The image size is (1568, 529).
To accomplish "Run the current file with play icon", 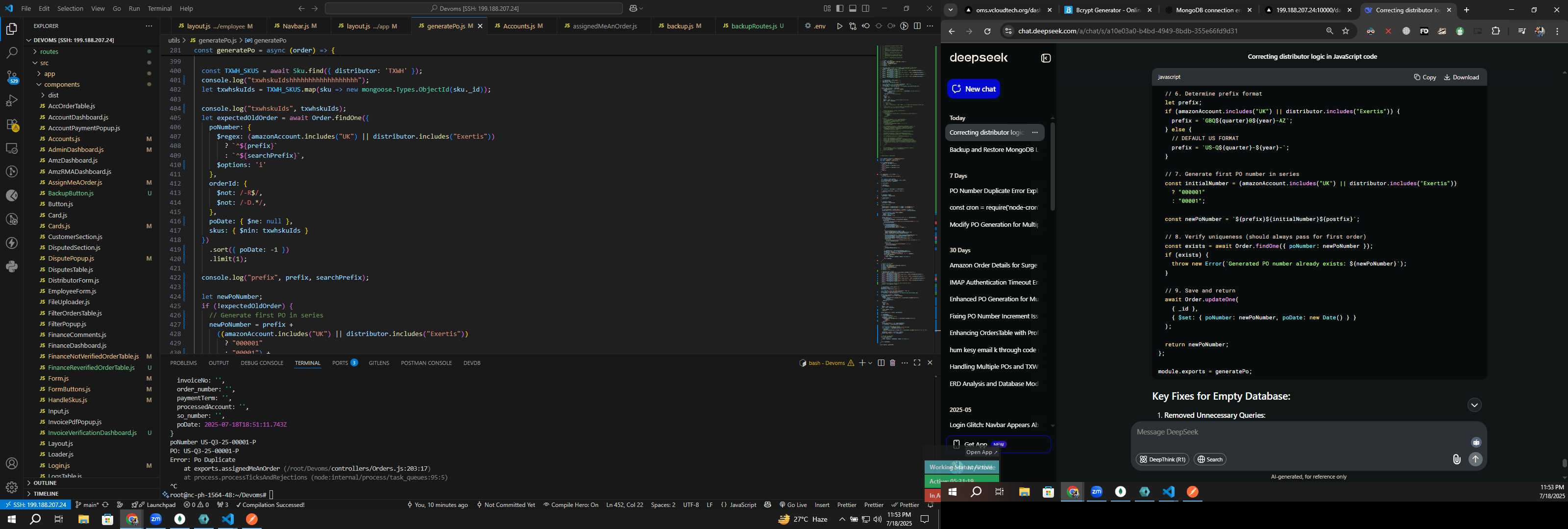I will coord(839,26).
